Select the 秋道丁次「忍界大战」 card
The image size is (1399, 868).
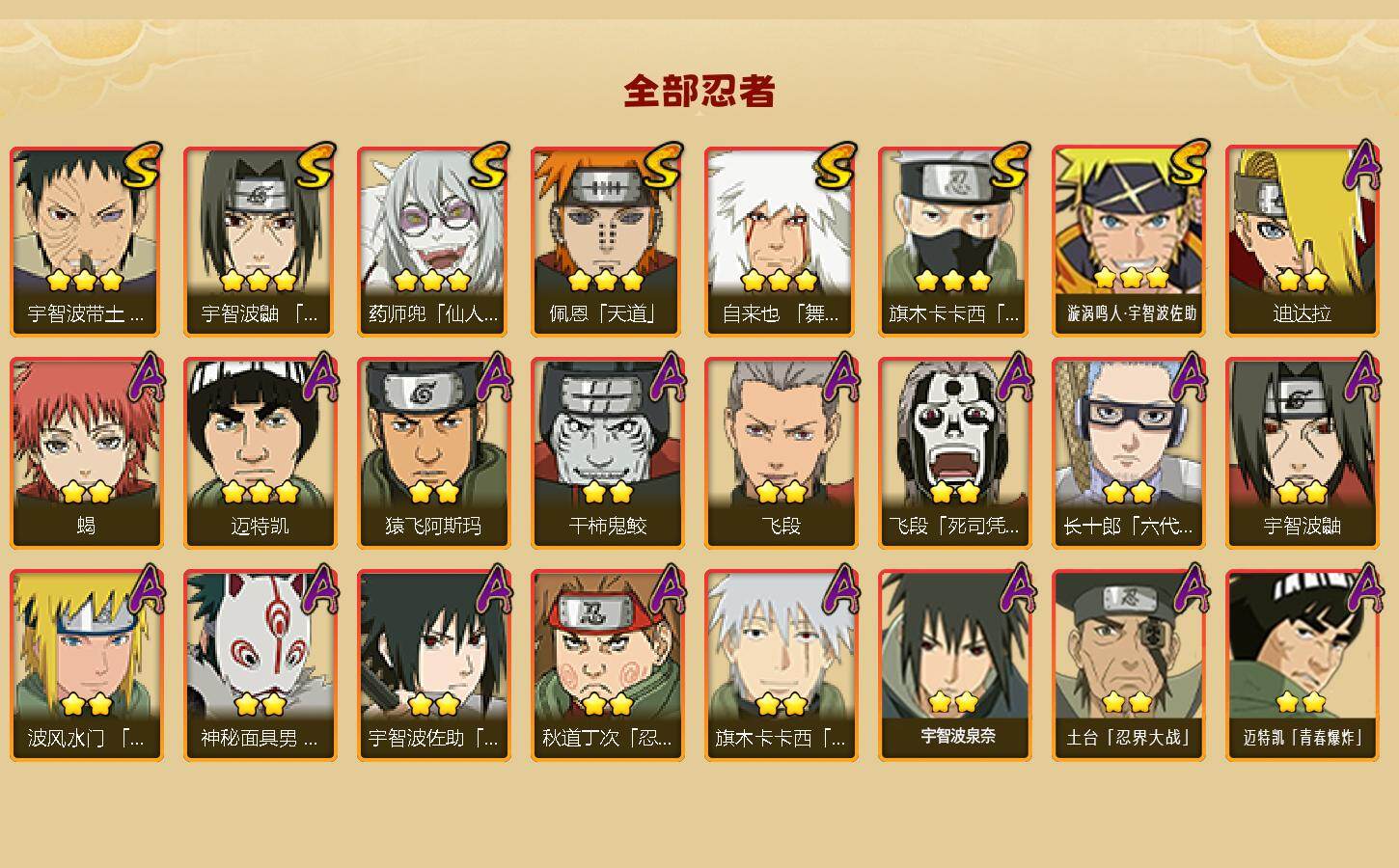607,665
